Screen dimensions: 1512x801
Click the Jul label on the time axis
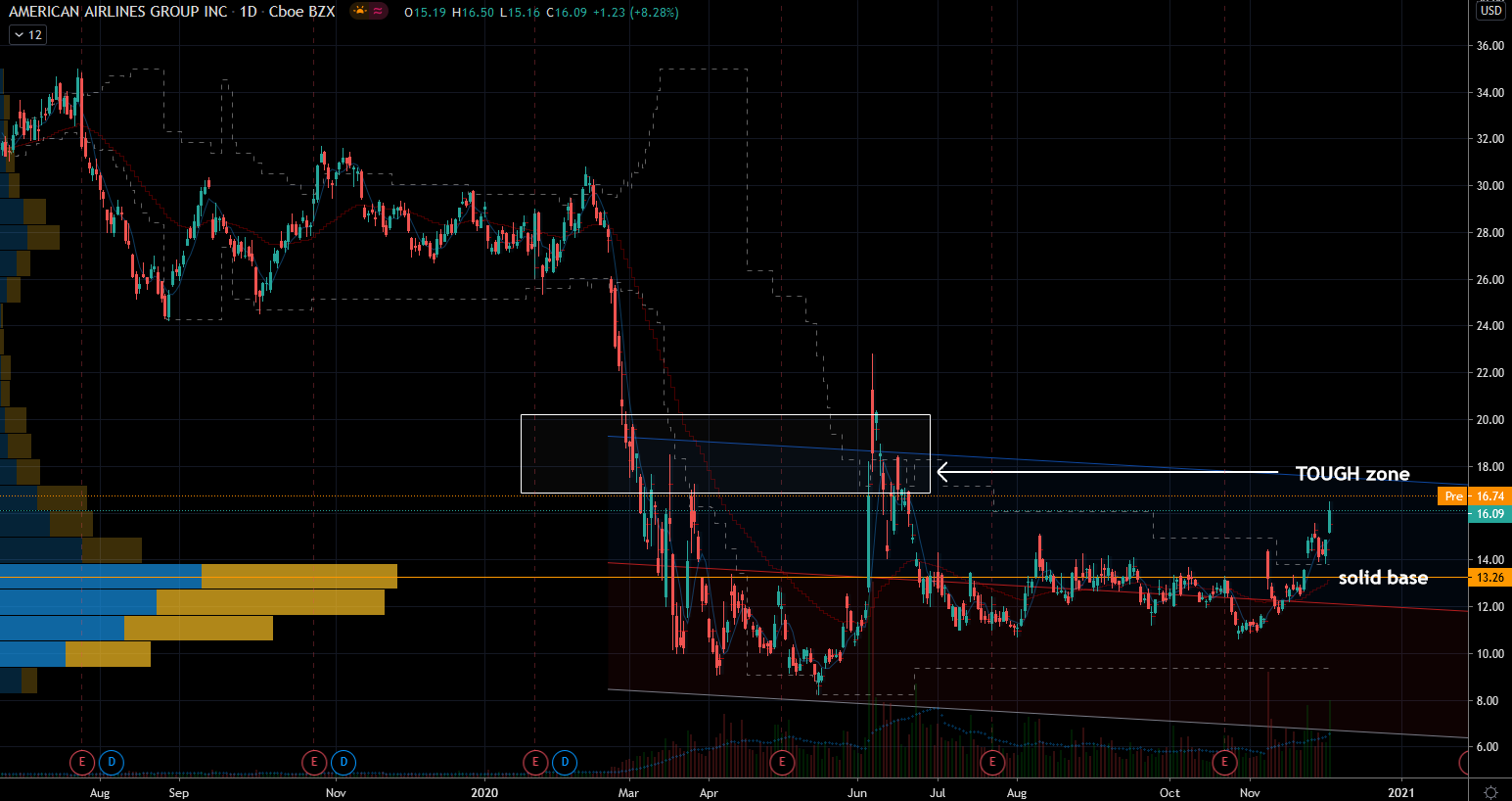pos(938,793)
